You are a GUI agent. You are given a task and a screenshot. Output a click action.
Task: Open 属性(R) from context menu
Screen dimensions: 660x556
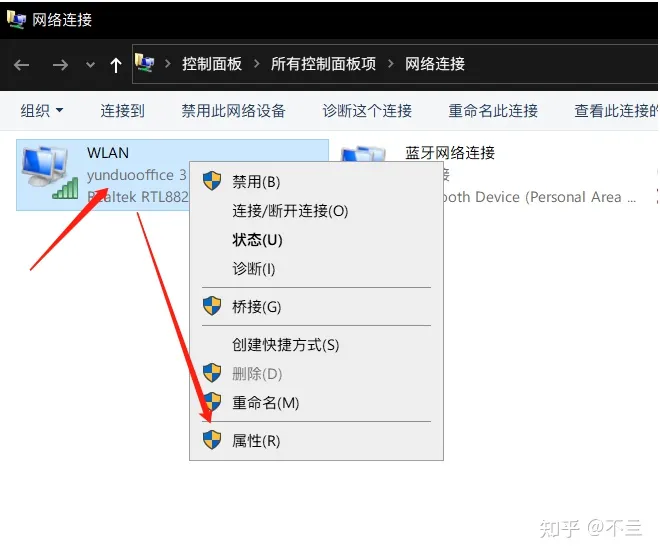(316, 441)
